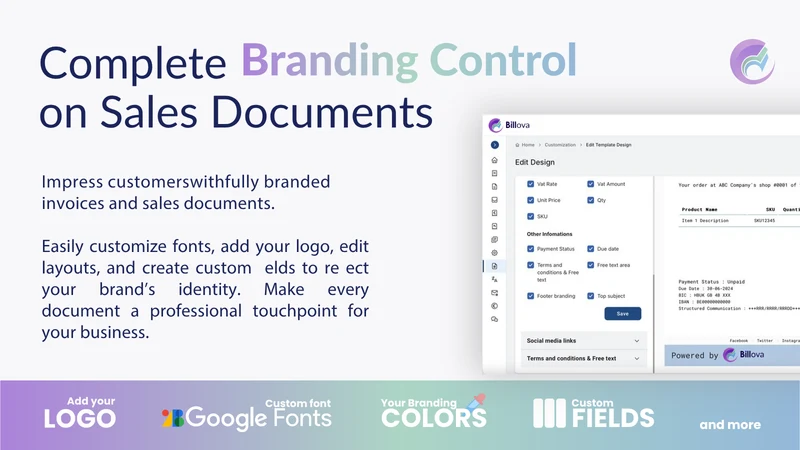Open the Home icon in the sidebar

click(494, 160)
